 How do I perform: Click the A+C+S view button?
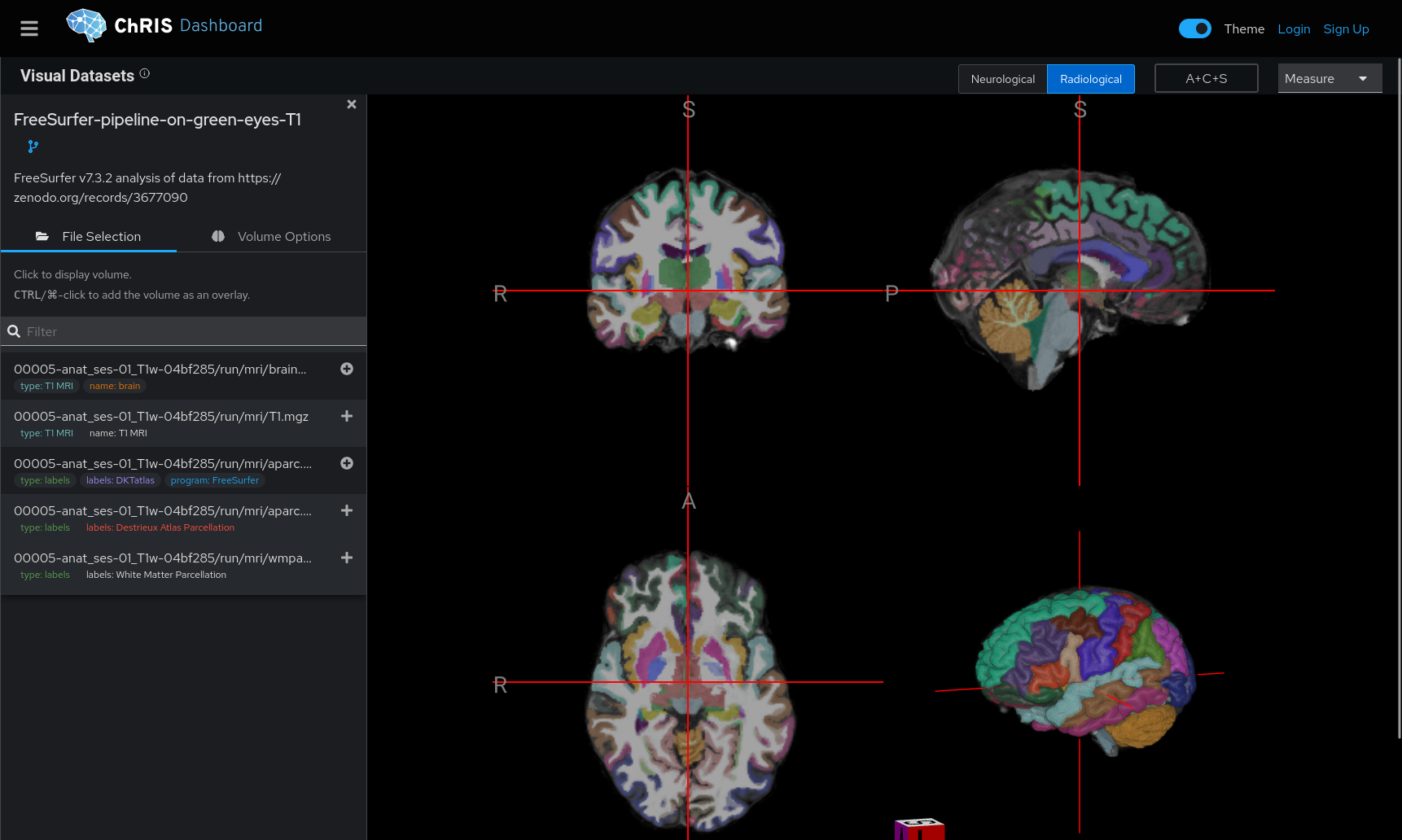[x=1206, y=78]
